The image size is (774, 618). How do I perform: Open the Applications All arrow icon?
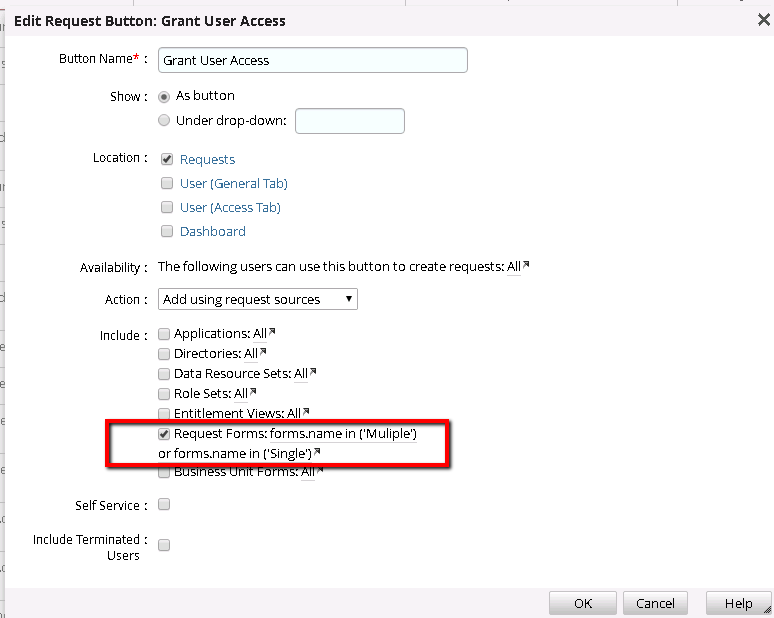click(270, 332)
